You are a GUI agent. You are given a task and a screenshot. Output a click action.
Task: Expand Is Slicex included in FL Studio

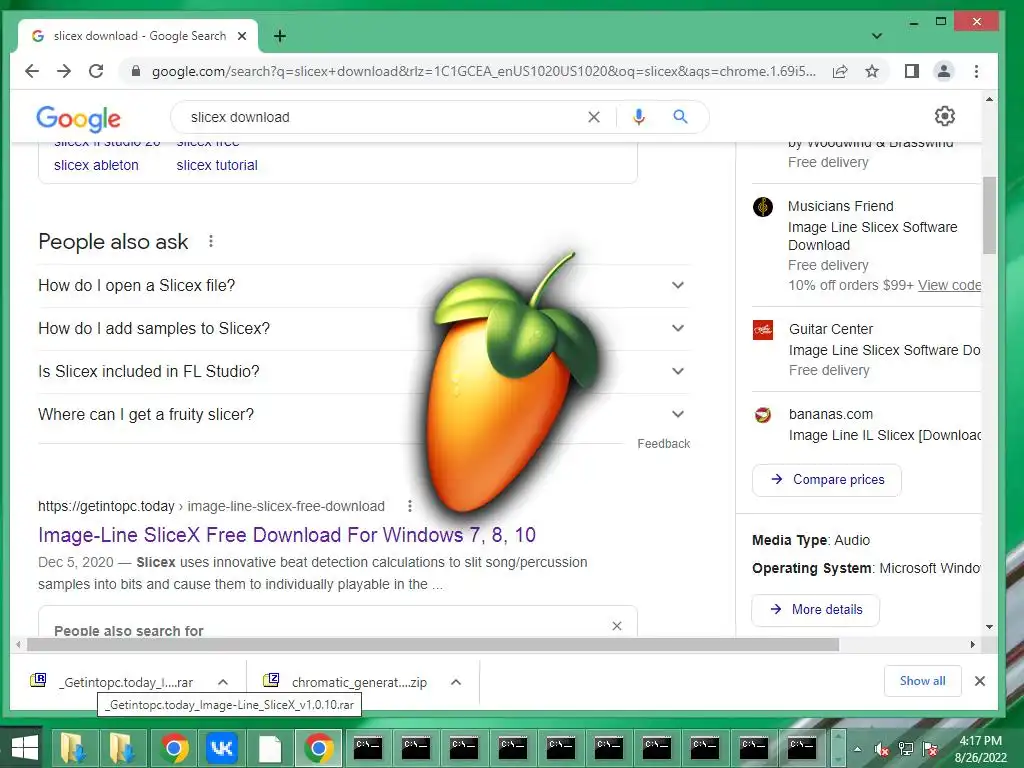click(x=364, y=372)
